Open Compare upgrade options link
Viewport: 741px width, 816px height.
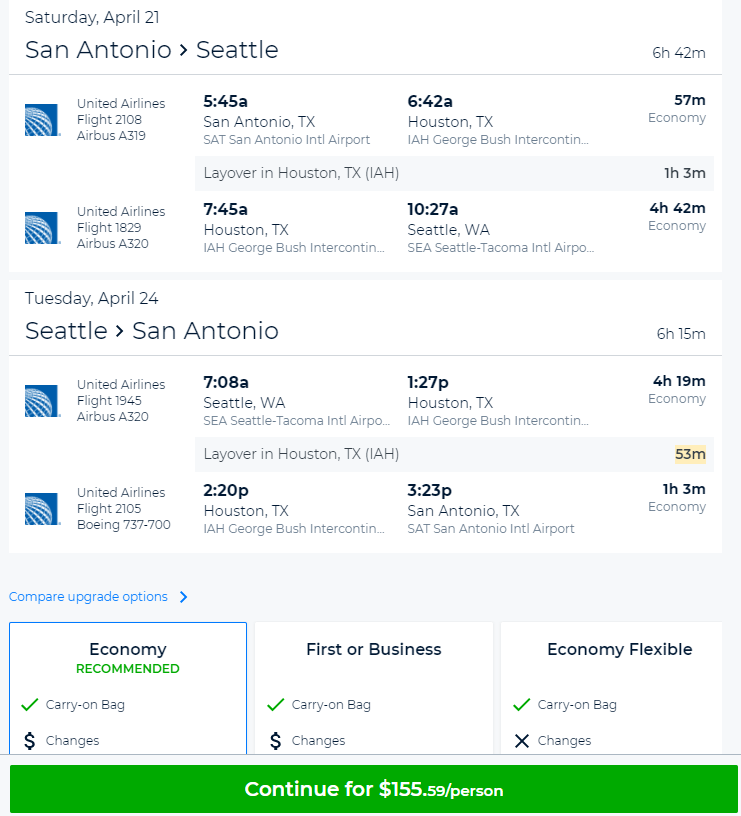[x=88, y=596]
